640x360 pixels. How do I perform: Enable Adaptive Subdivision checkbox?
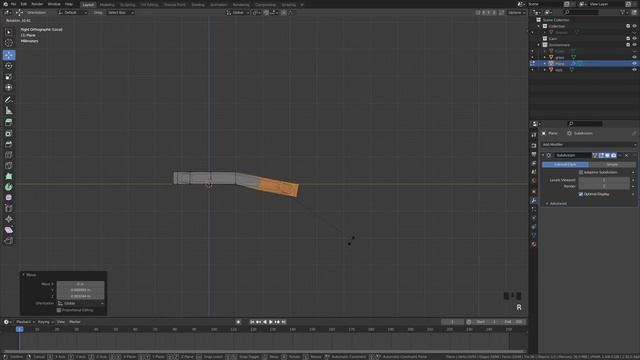click(x=581, y=172)
